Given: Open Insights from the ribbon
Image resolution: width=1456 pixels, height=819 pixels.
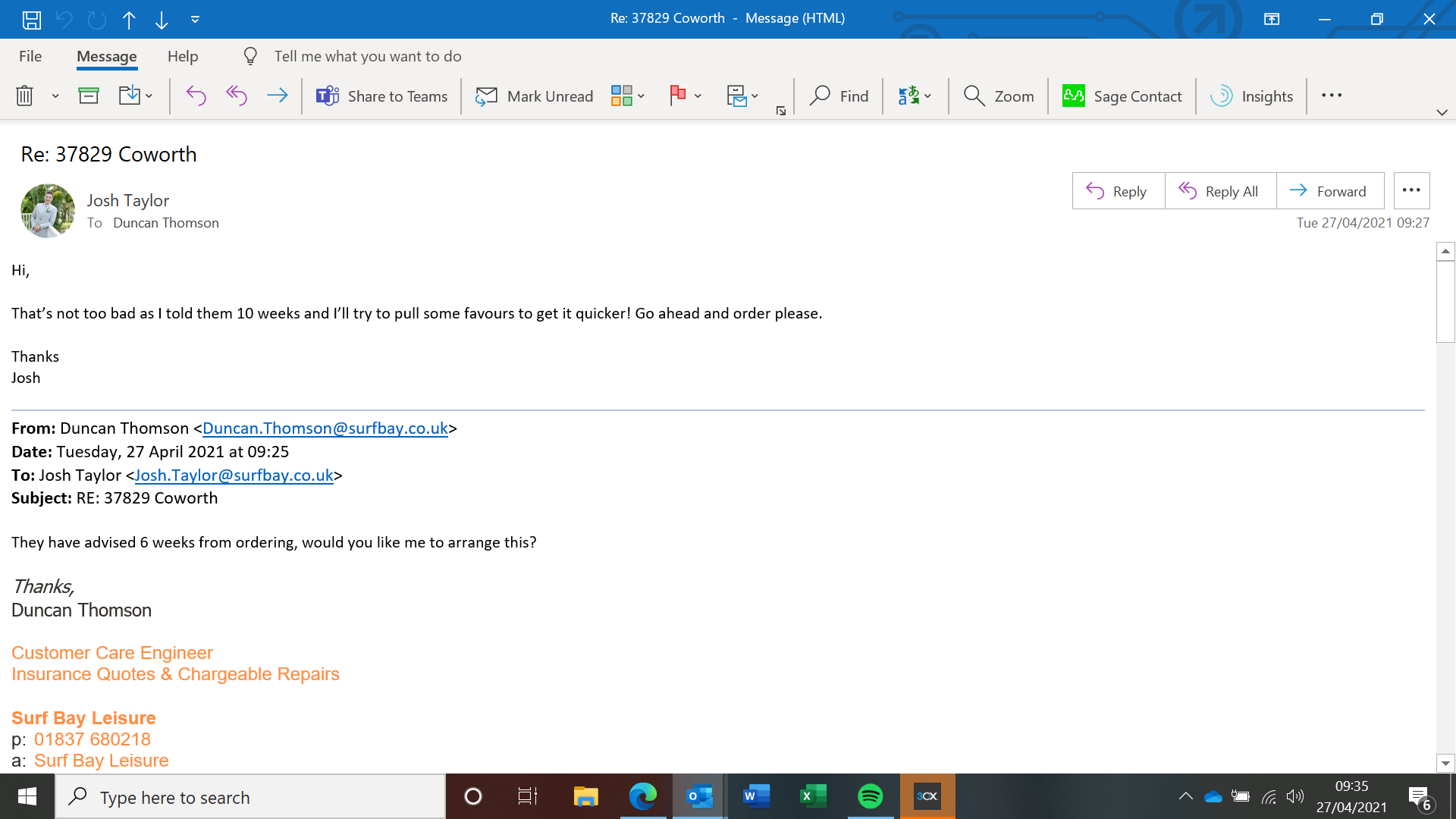Looking at the screenshot, I should click(x=1252, y=96).
